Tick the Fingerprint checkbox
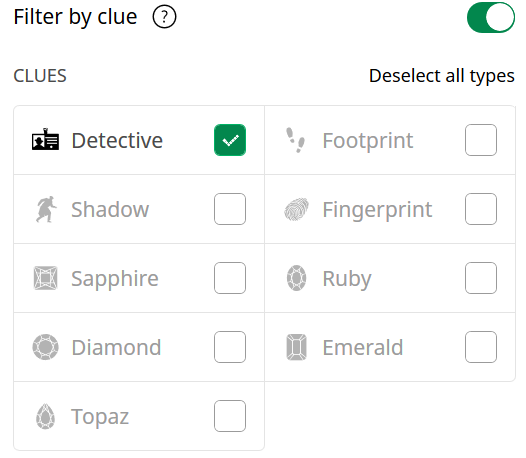The width and height of the screenshot is (526, 458). 481,209
